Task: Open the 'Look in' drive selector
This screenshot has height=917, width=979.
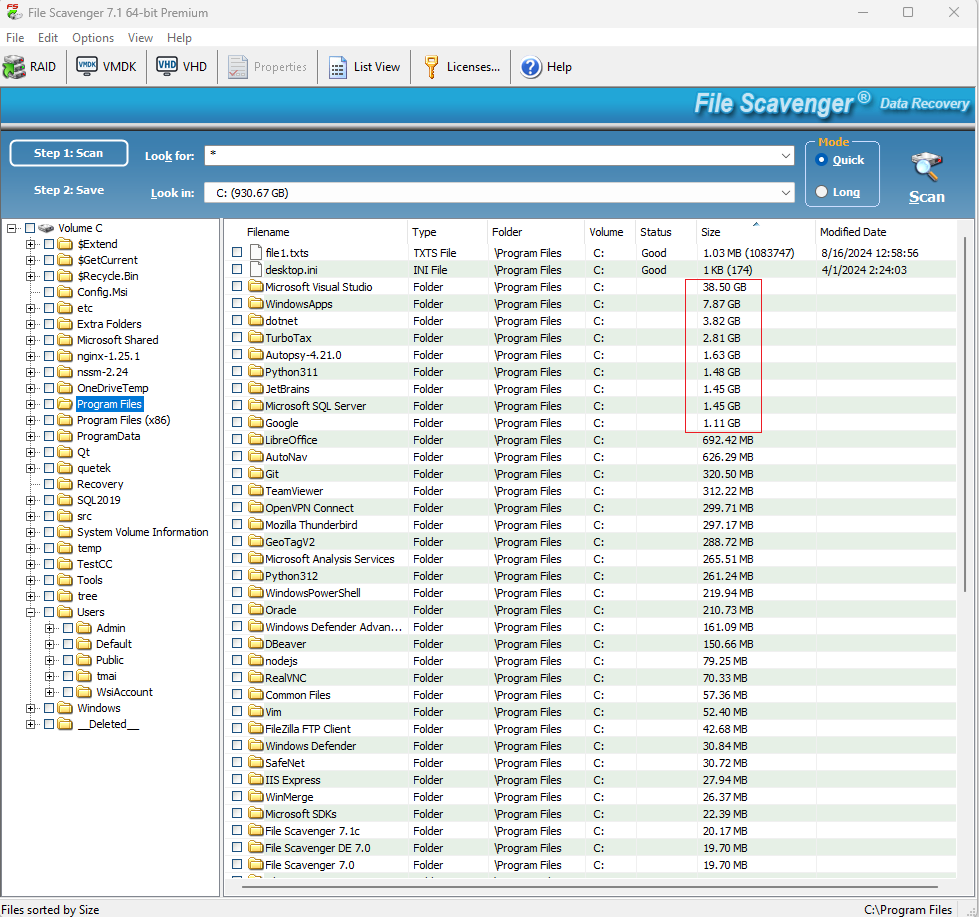Action: pos(784,194)
